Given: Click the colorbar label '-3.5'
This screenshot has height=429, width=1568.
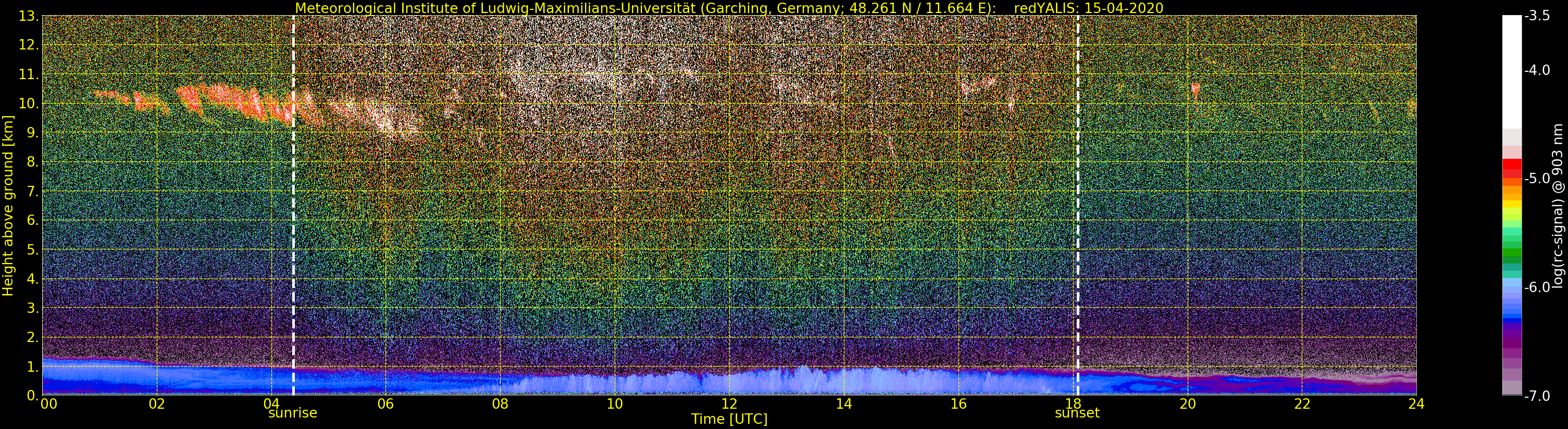Looking at the screenshot, I should coord(1537,17).
